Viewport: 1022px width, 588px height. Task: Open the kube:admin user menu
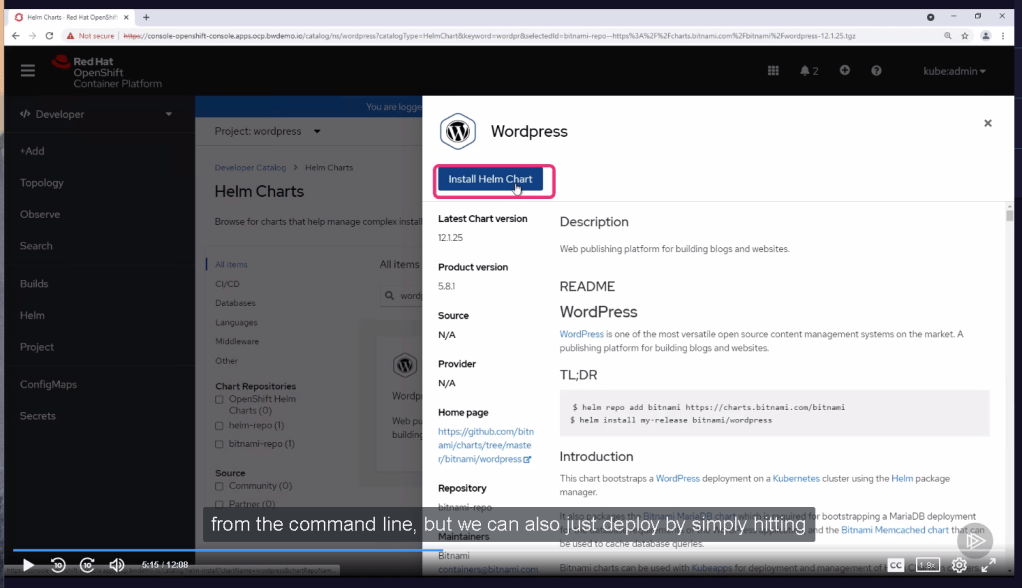point(954,71)
